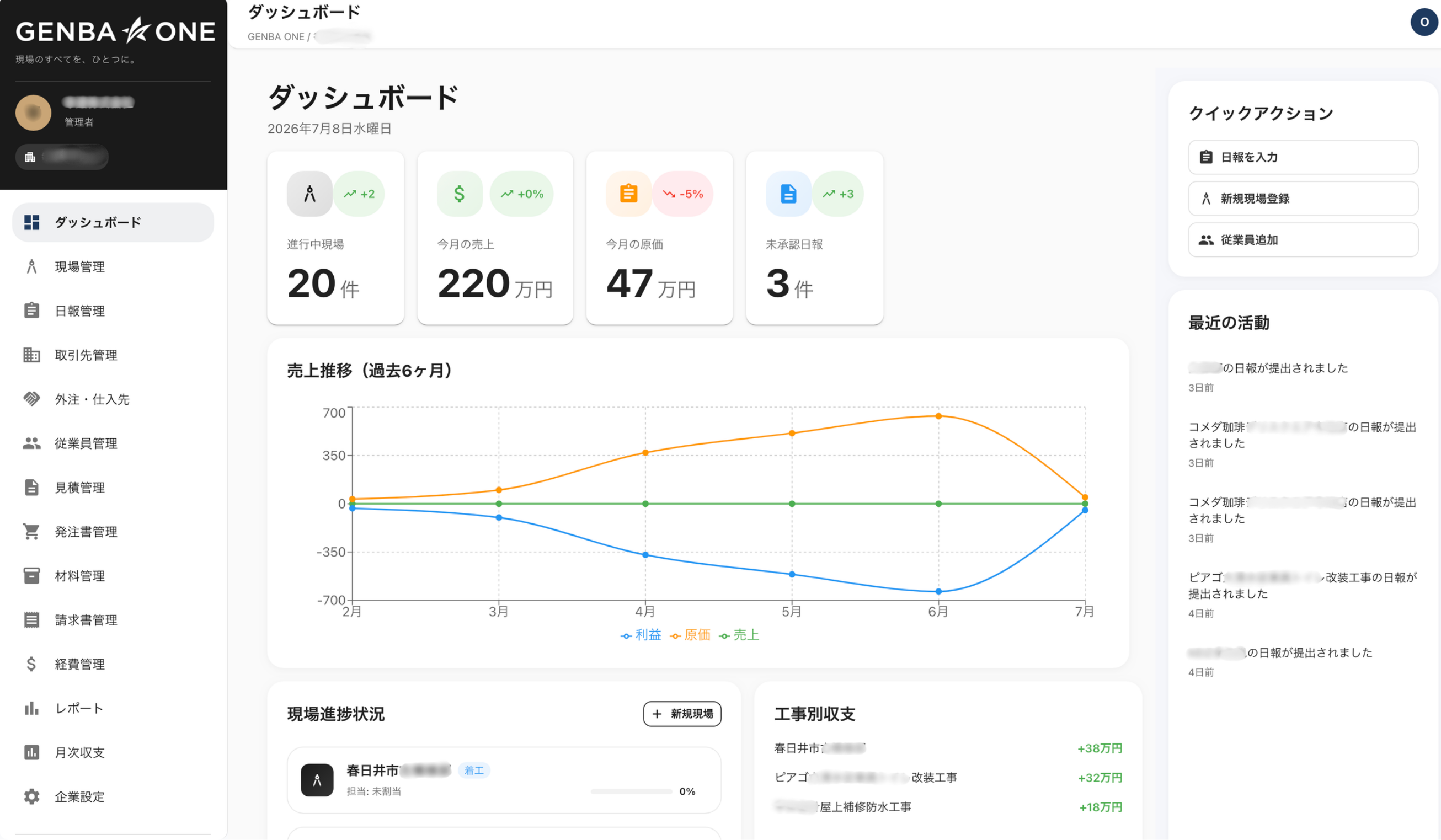Open the O account avatar top right
Viewport: 1441px width, 840px height.
click(1424, 22)
